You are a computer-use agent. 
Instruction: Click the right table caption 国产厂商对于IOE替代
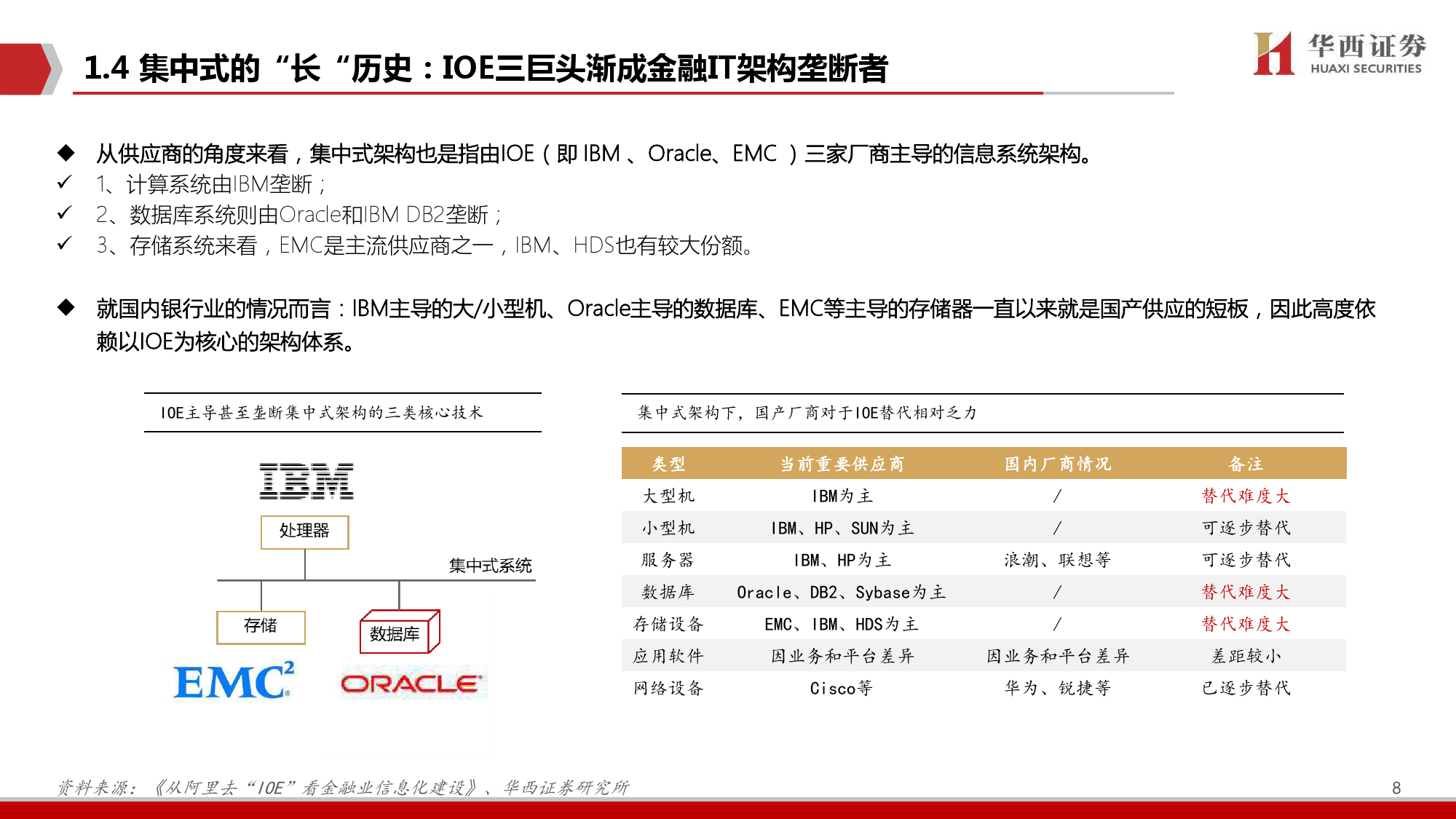pos(807,413)
